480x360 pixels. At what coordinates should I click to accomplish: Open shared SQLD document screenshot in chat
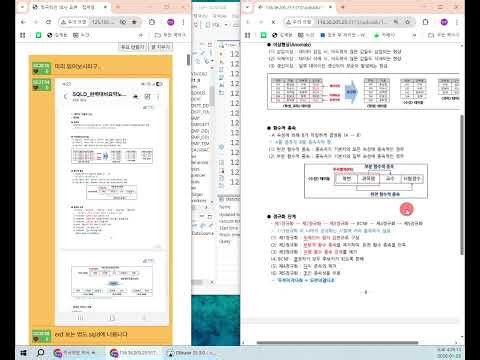[112, 202]
